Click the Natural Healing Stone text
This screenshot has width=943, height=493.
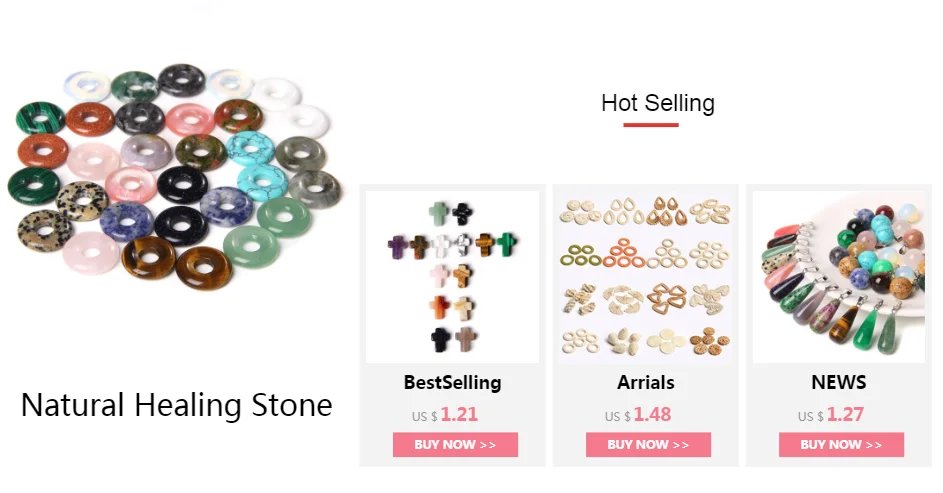tap(176, 405)
